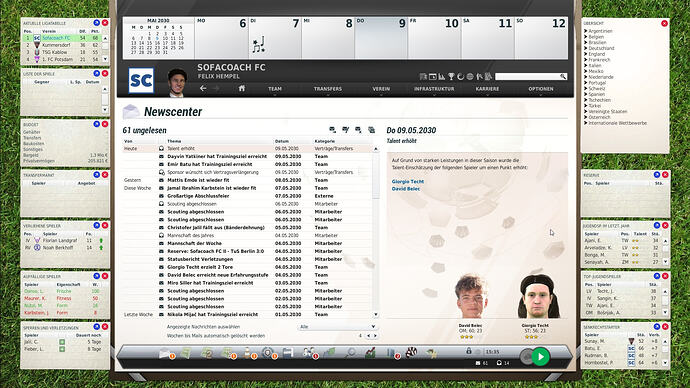690x388 pixels.
Task: Open the magnifying glass scouting icon
Action: [x=350, y=352]
